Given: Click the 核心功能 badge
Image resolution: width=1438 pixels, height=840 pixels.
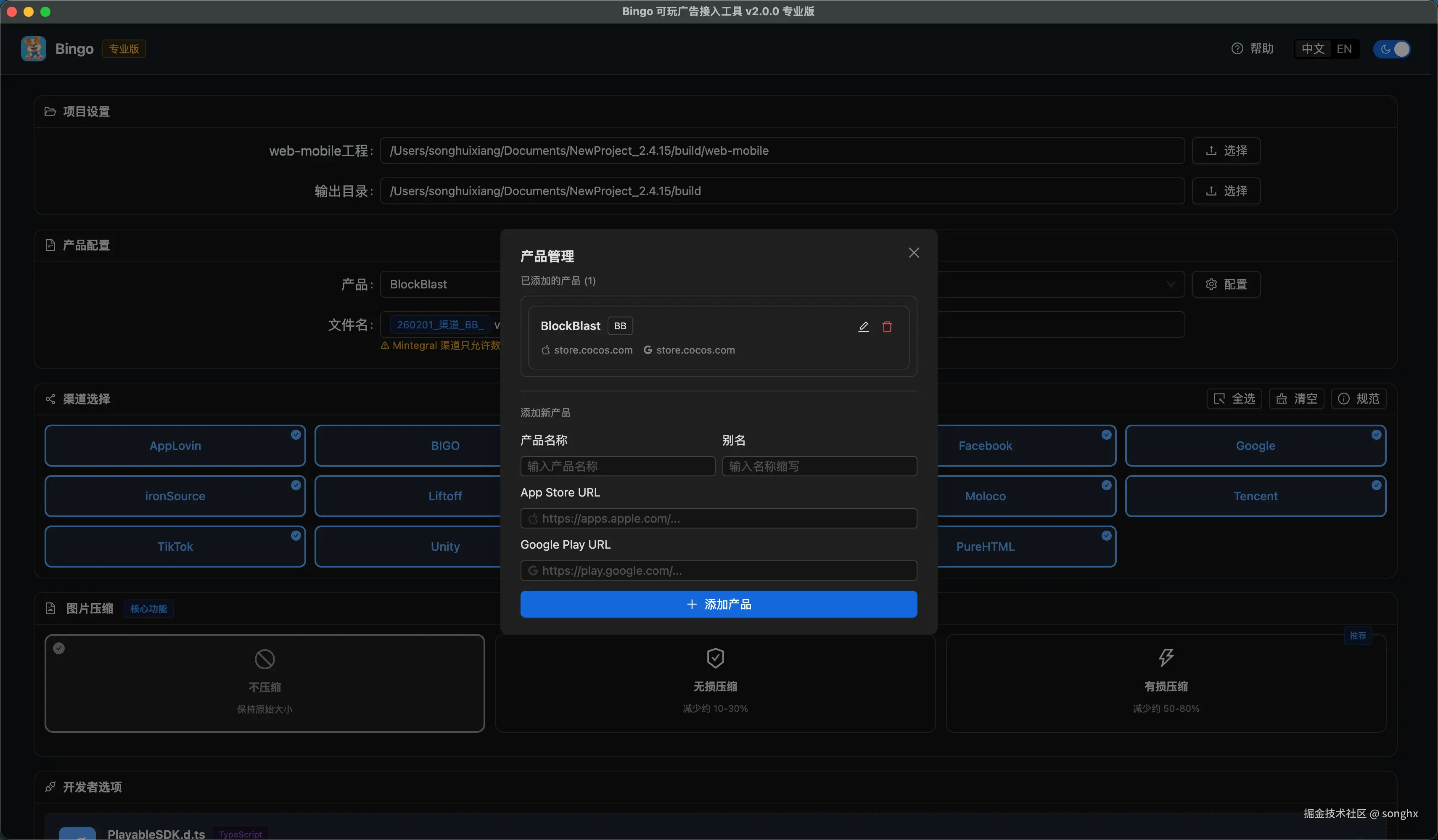Looking at the screenshot, I should click(148, 609).
